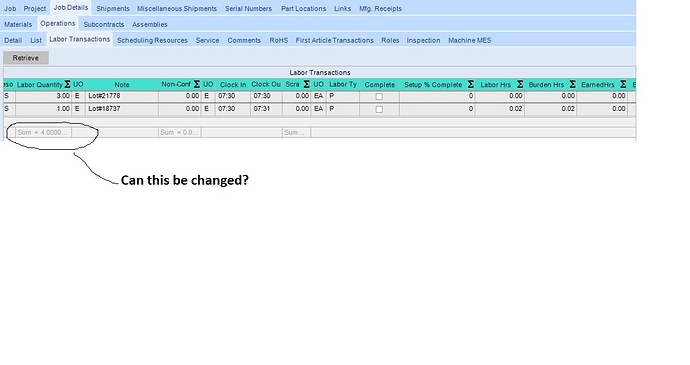Screen dimensions: 690x365
Task: Click the Scrap column sigma icon
Action: 307,84
